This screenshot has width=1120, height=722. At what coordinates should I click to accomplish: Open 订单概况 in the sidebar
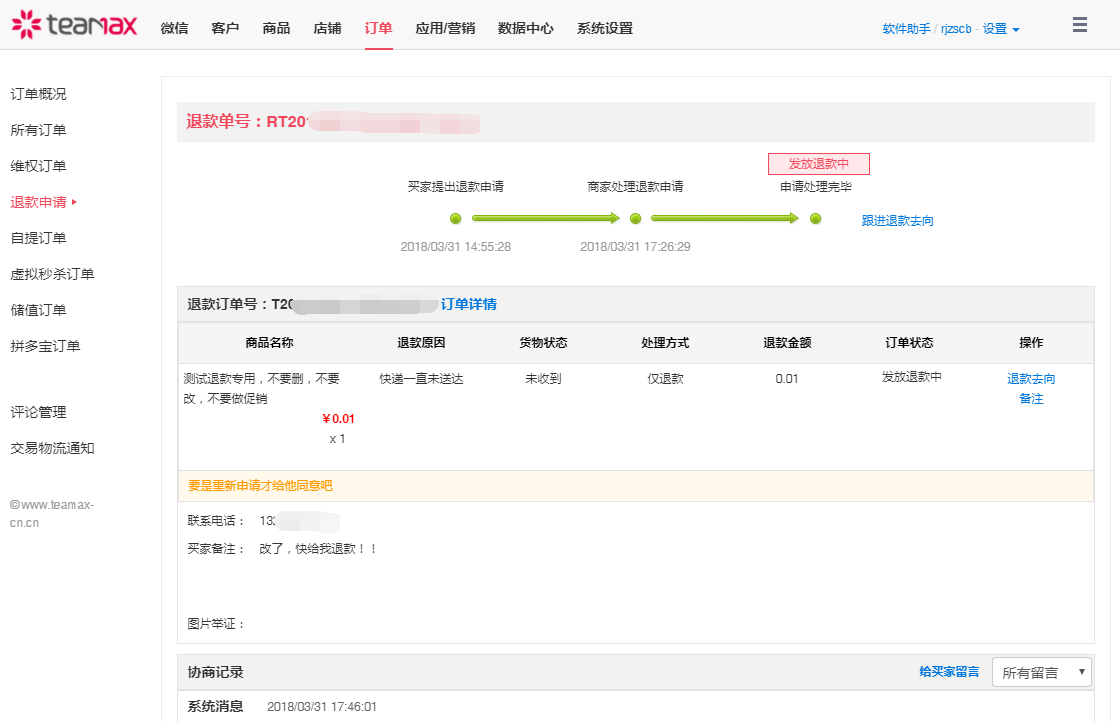38,94
